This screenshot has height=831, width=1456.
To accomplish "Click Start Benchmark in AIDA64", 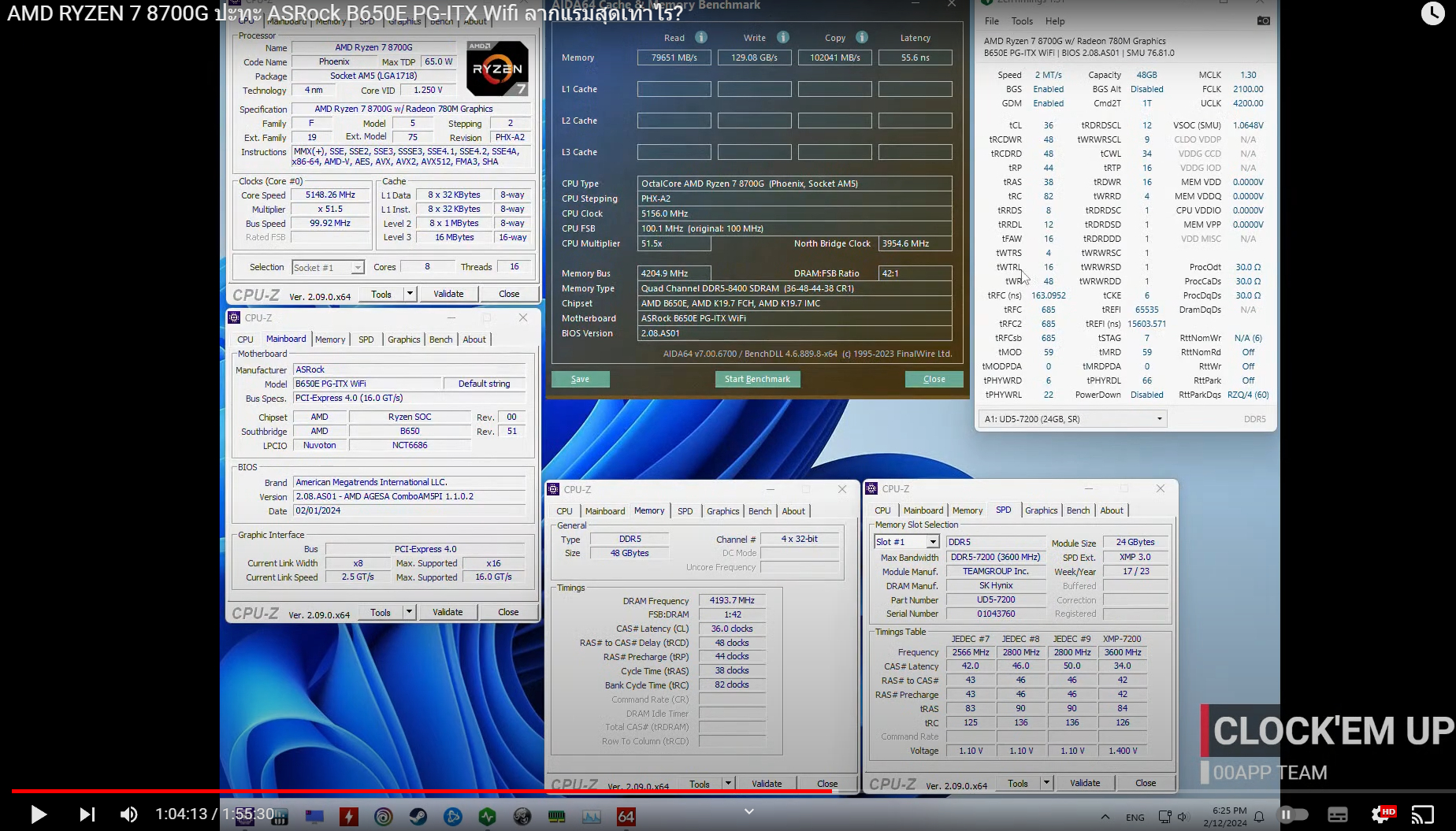I will tap(757, 379).
